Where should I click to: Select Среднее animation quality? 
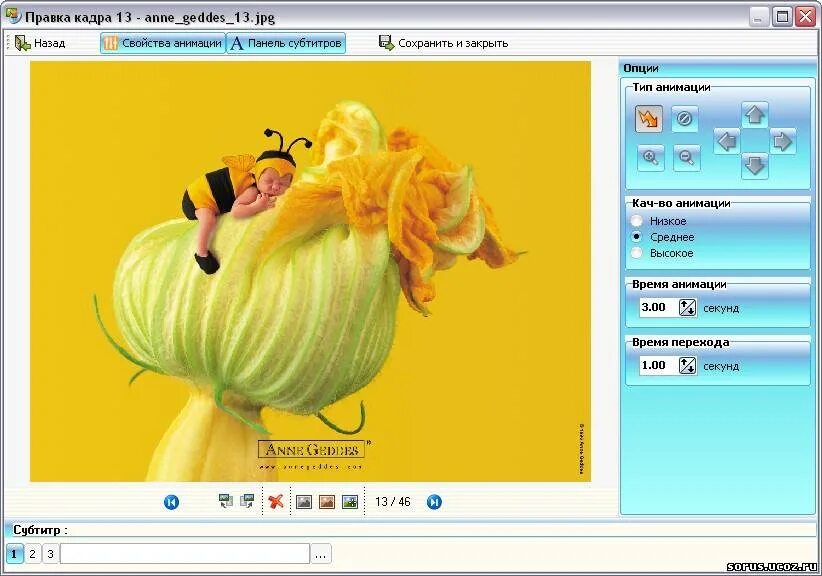(663, 237)
